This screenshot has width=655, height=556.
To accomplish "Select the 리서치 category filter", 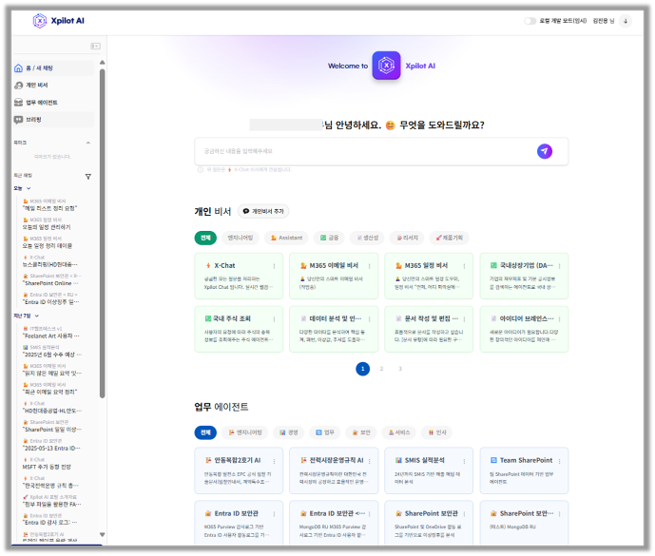I will coord(407,238).
